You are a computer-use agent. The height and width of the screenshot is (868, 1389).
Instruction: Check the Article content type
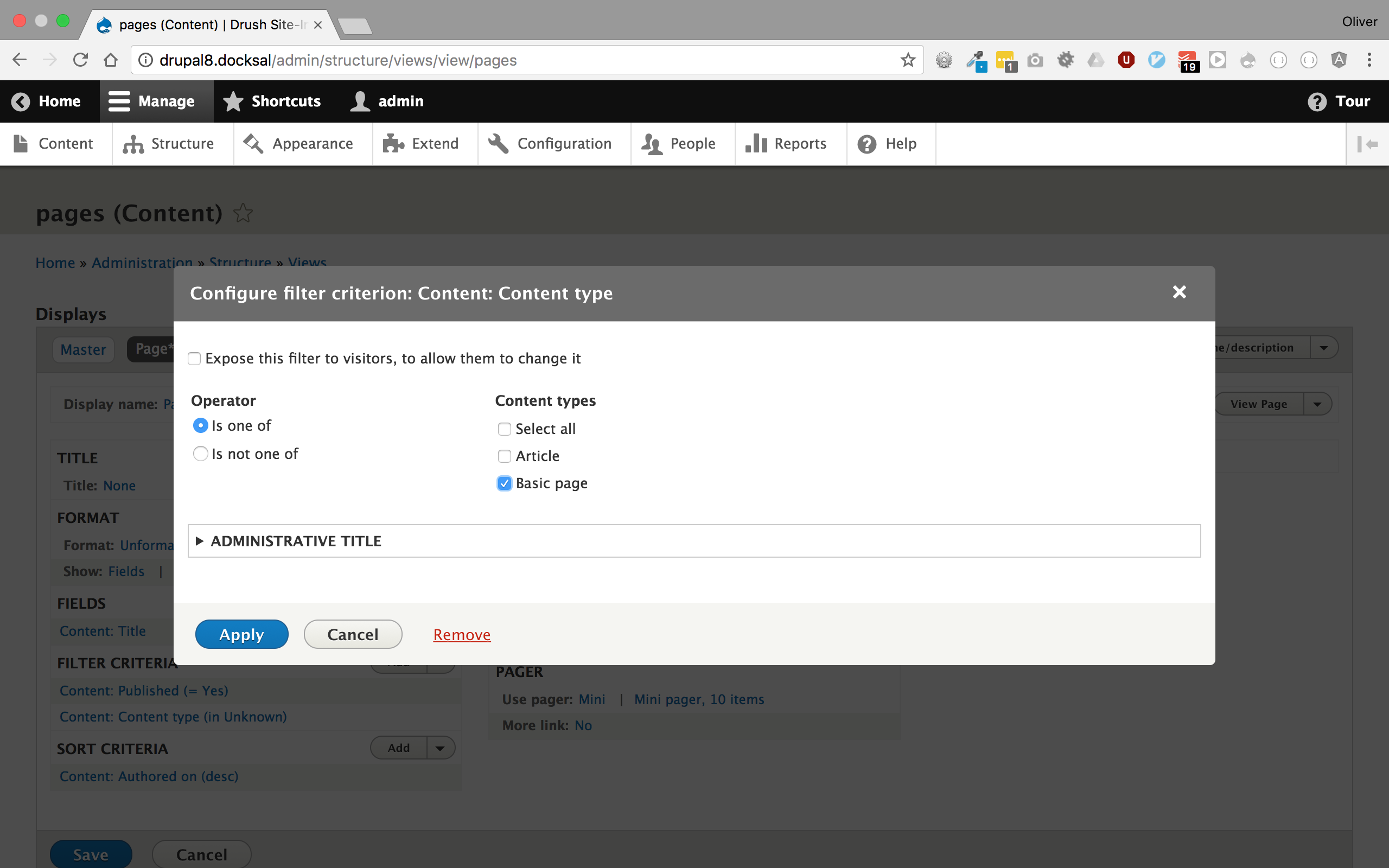pos(504,456)
